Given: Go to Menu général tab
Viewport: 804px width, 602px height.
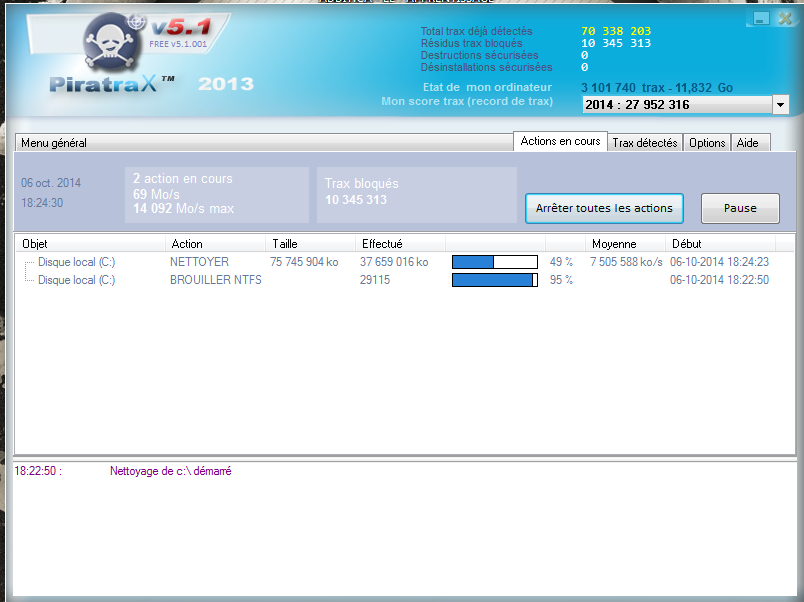Looking at the screenshot, I should pyautogui.click(x=264, y=143).
